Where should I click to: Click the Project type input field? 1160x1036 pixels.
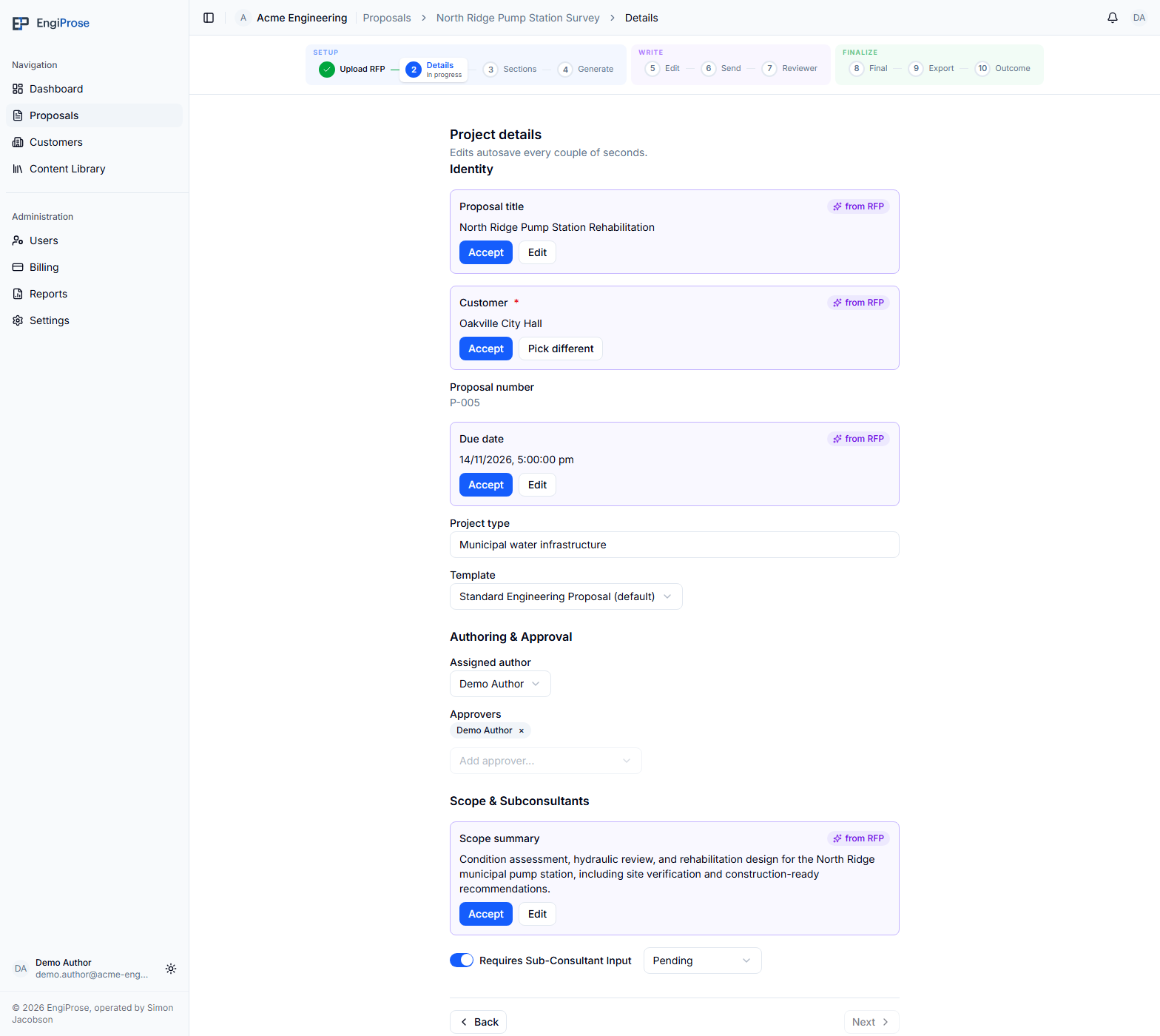click(x=675, y=545)
